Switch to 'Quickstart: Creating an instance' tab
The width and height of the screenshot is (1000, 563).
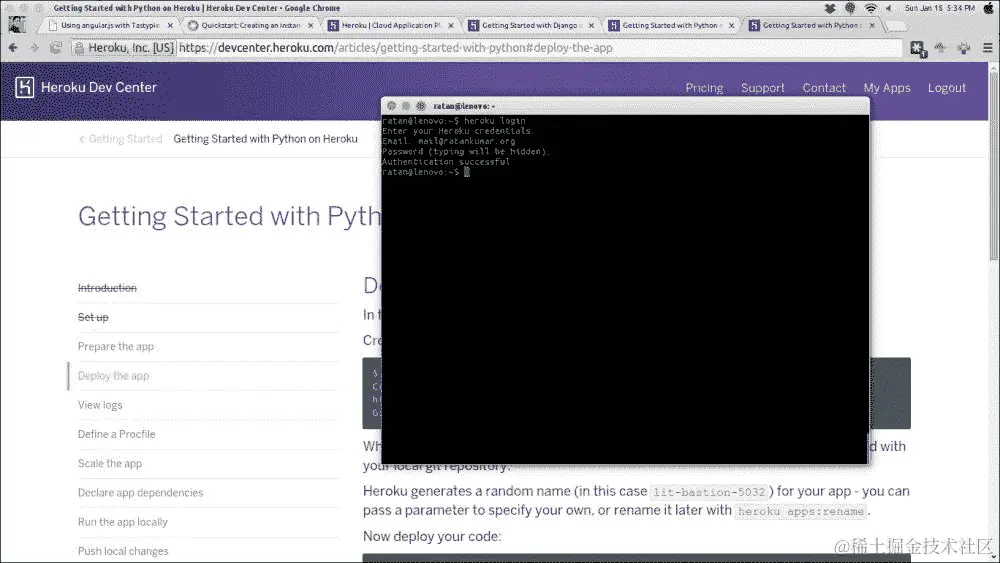[x=250, y=26]
